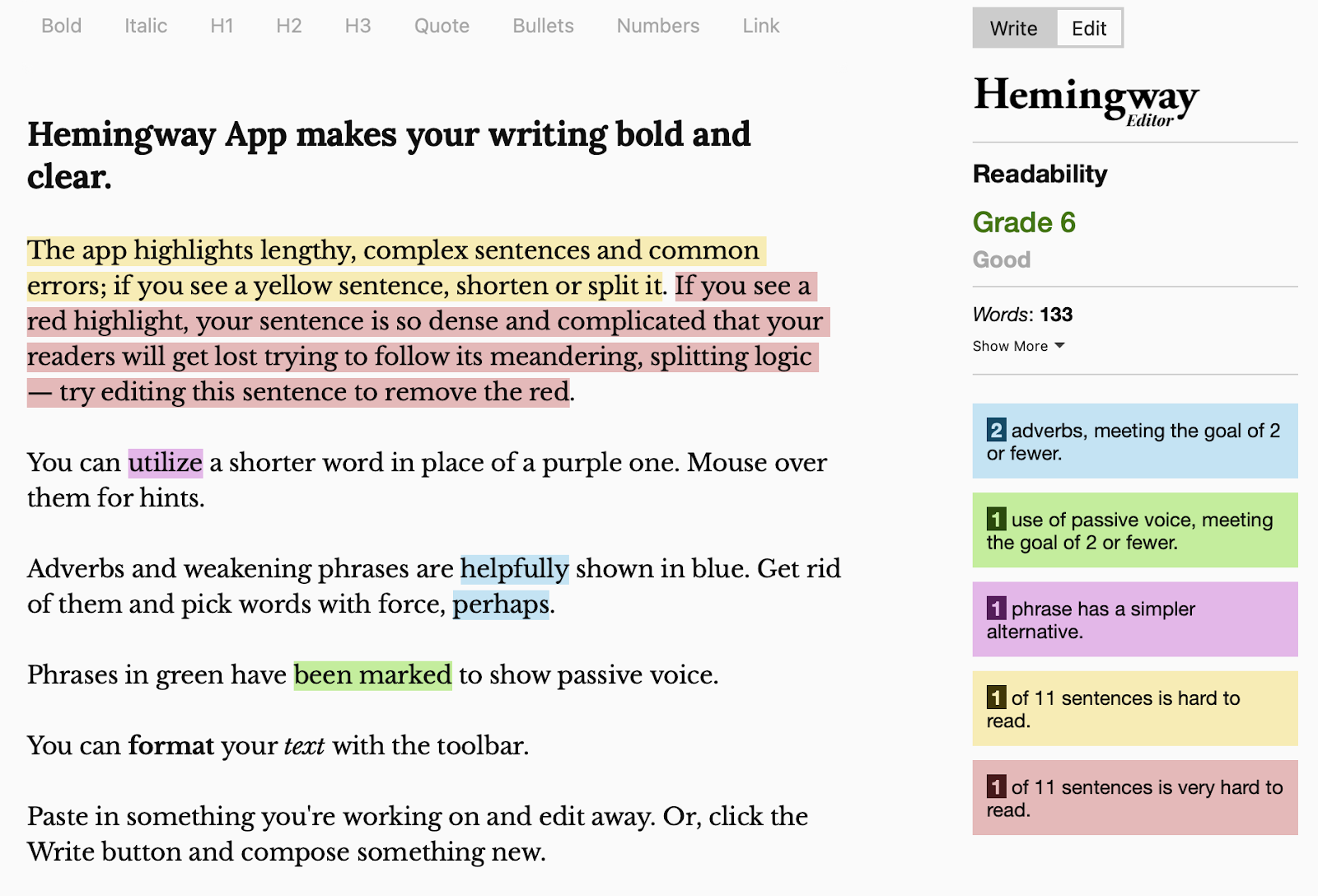Expand the Show More statistics dropdown
The image size is (1318, 896).
tap(1019, 346)
